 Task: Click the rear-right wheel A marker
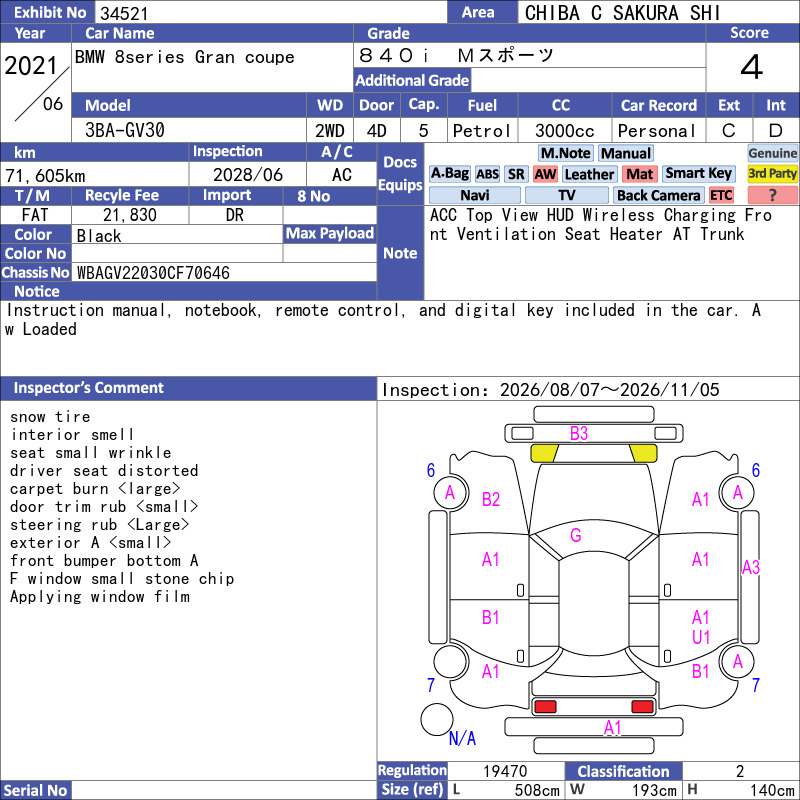tap(738, 662)
